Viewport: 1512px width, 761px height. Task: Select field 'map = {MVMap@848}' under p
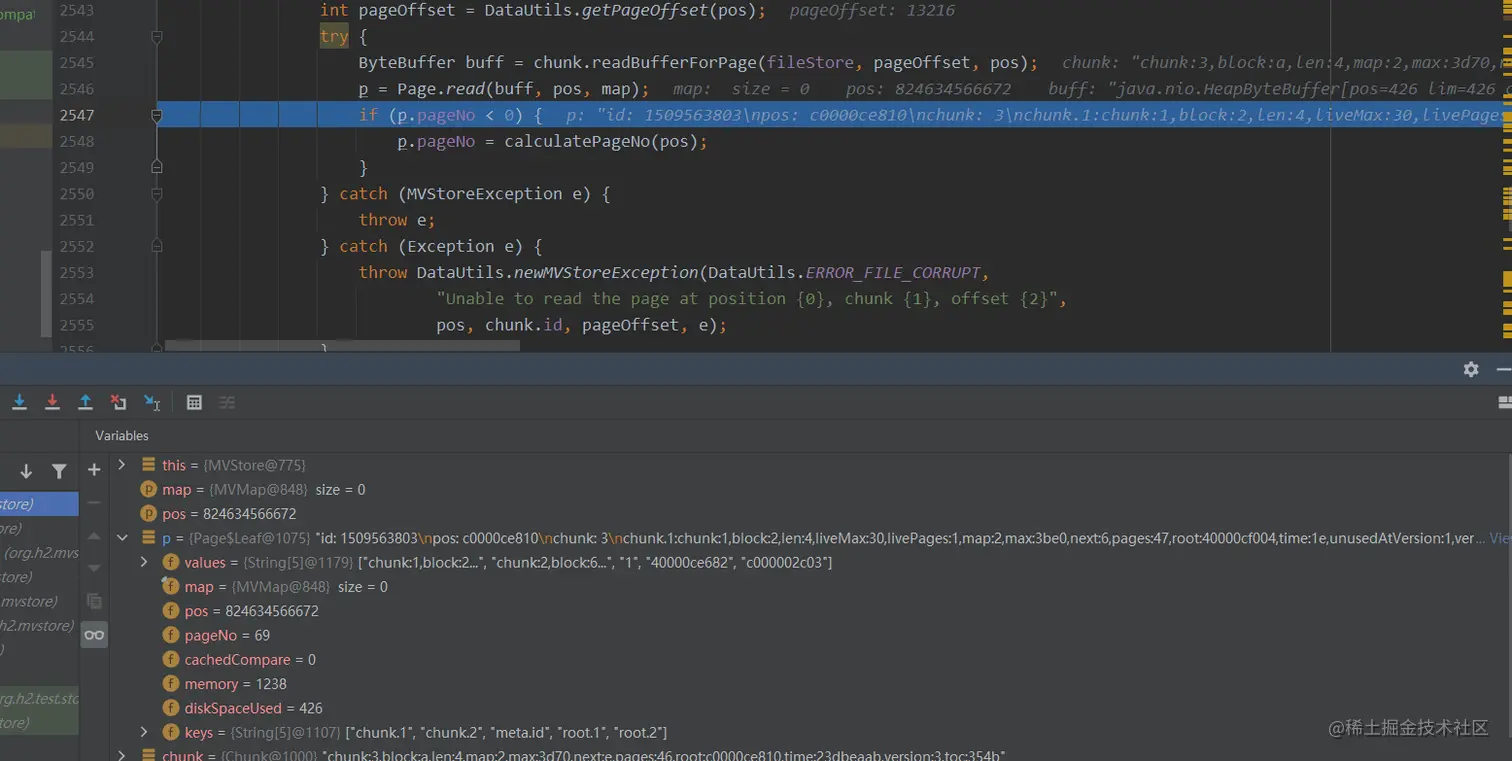click(811, 587)
